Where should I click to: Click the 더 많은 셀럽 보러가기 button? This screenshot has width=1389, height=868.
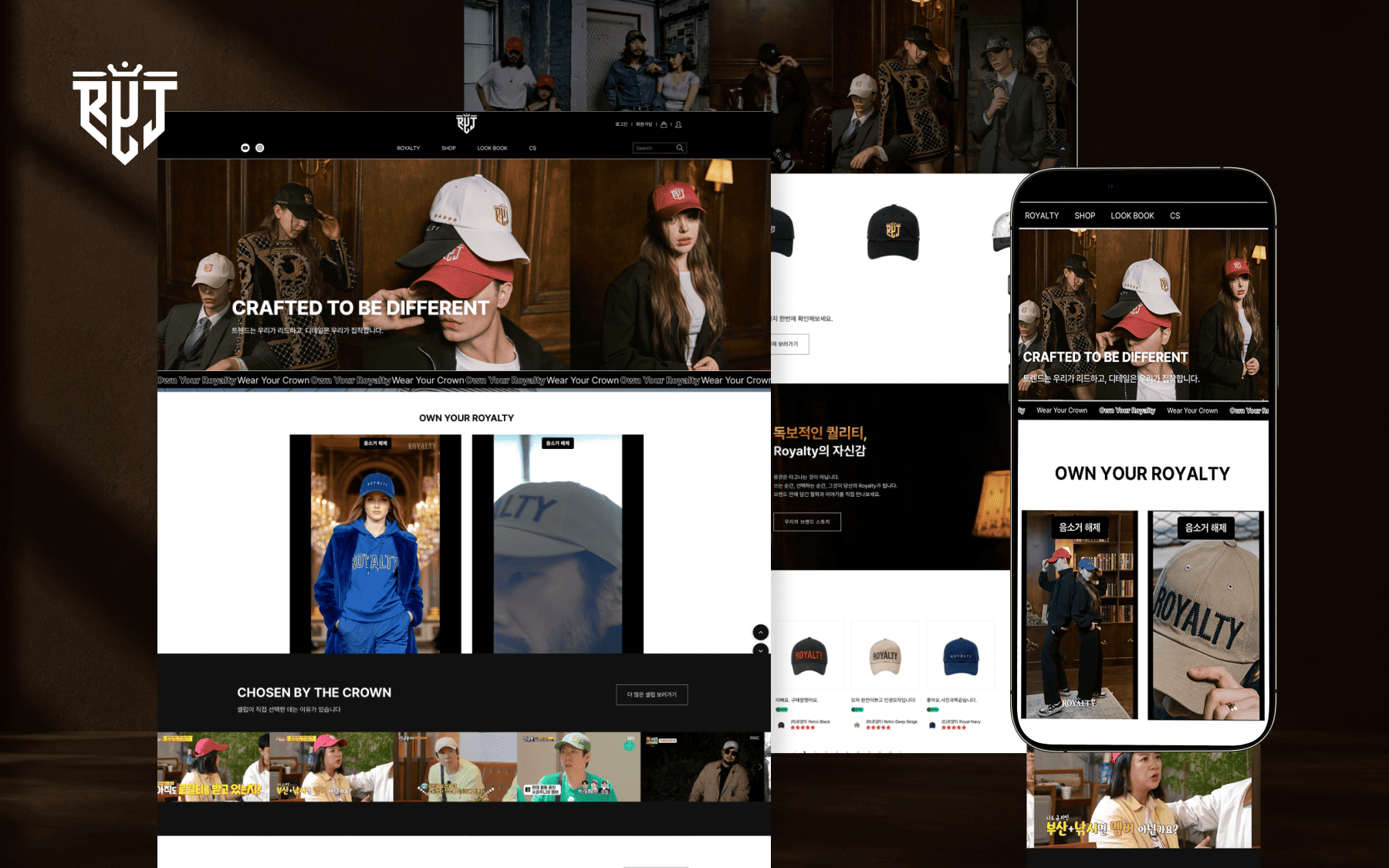pos(652,694)
